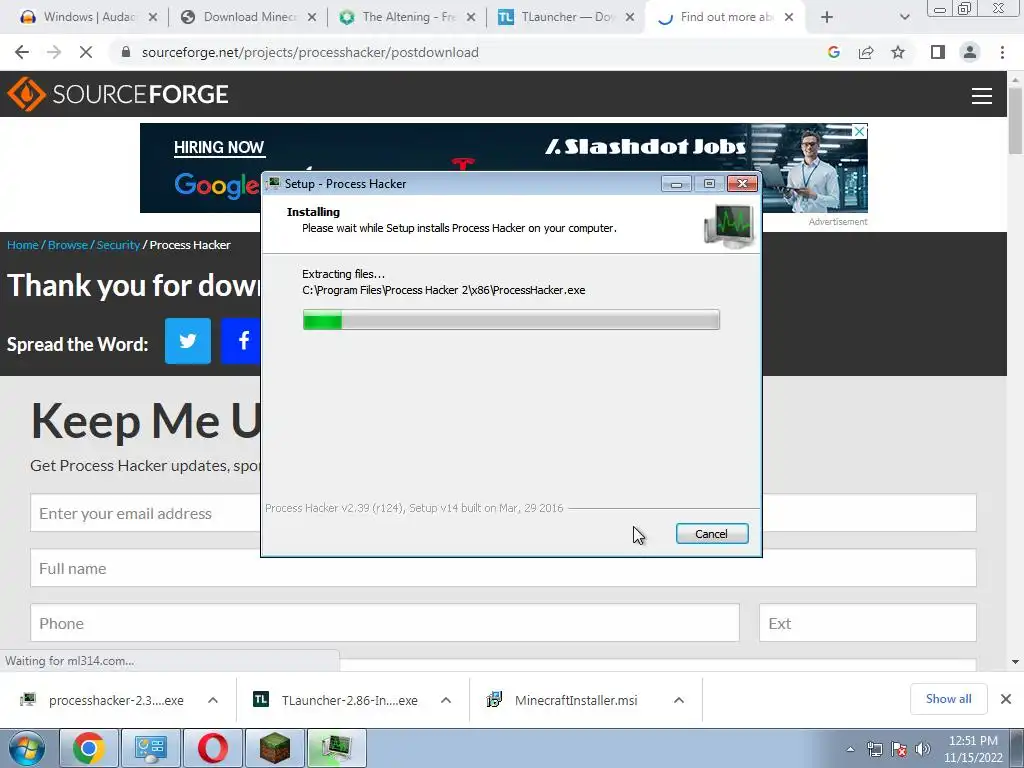Screen dimensions: 1024x768
Task: Click the Slashdot Jobs advertisement banner
Action: click(504, 168)
